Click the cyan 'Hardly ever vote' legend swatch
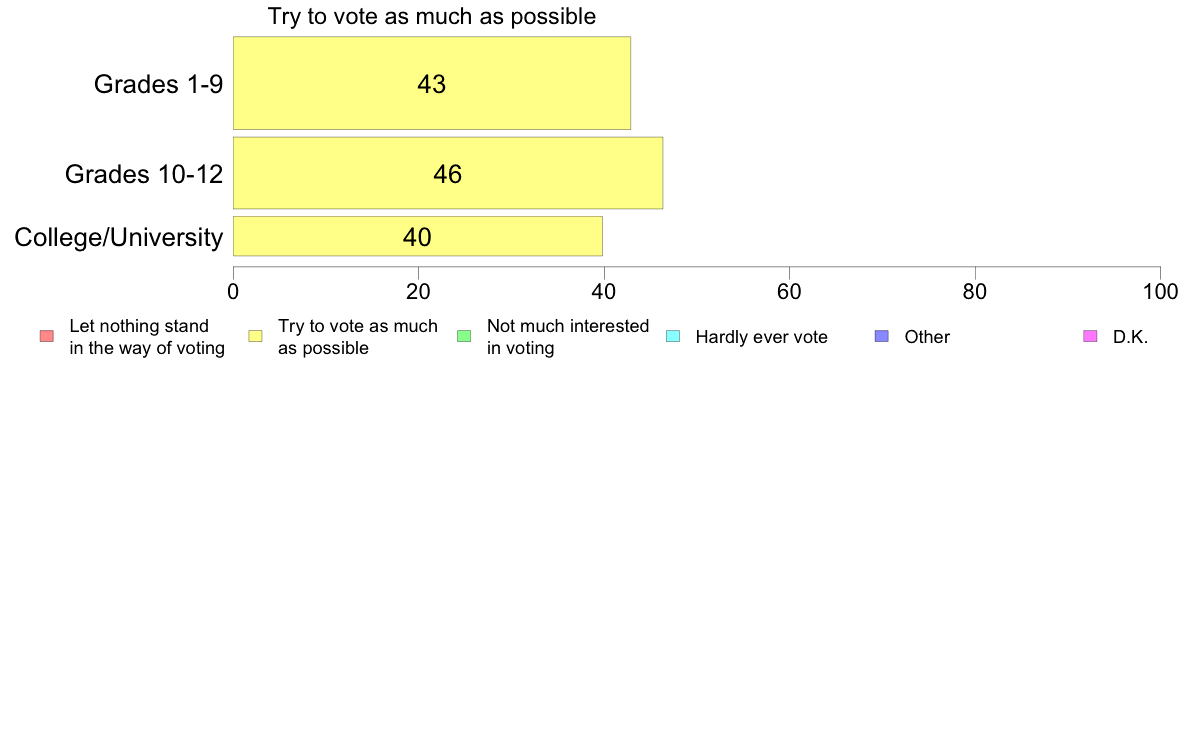 pyautogui.click(x=673, y=337)
